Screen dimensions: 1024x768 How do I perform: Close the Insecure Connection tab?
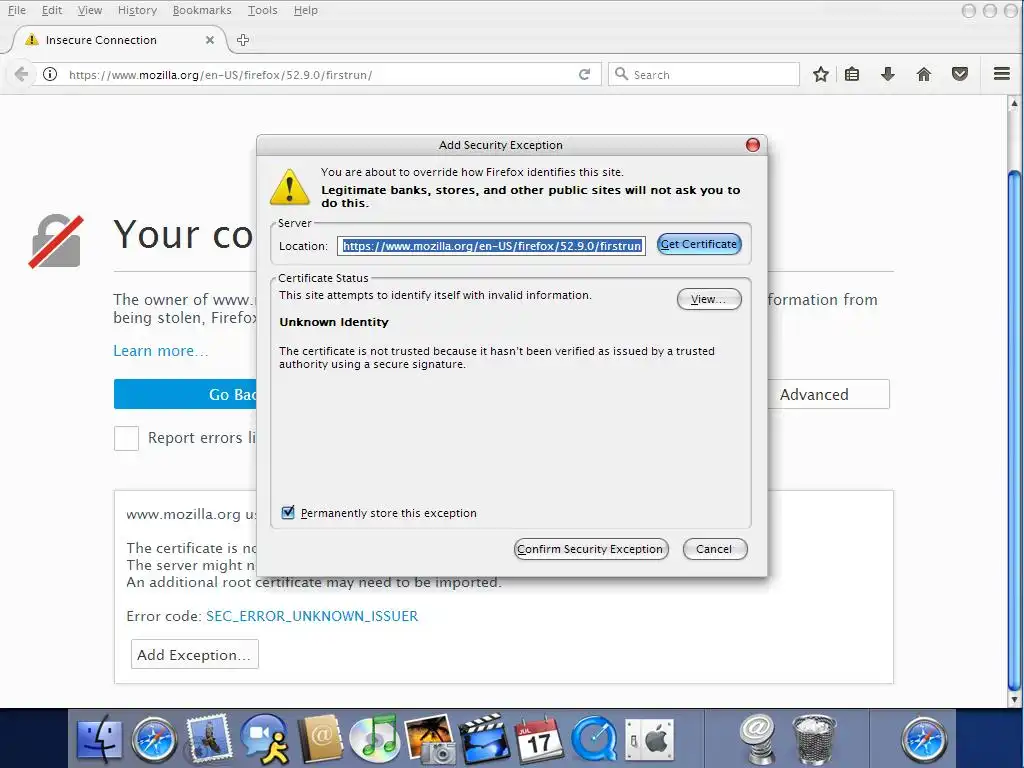pos(210,40)
